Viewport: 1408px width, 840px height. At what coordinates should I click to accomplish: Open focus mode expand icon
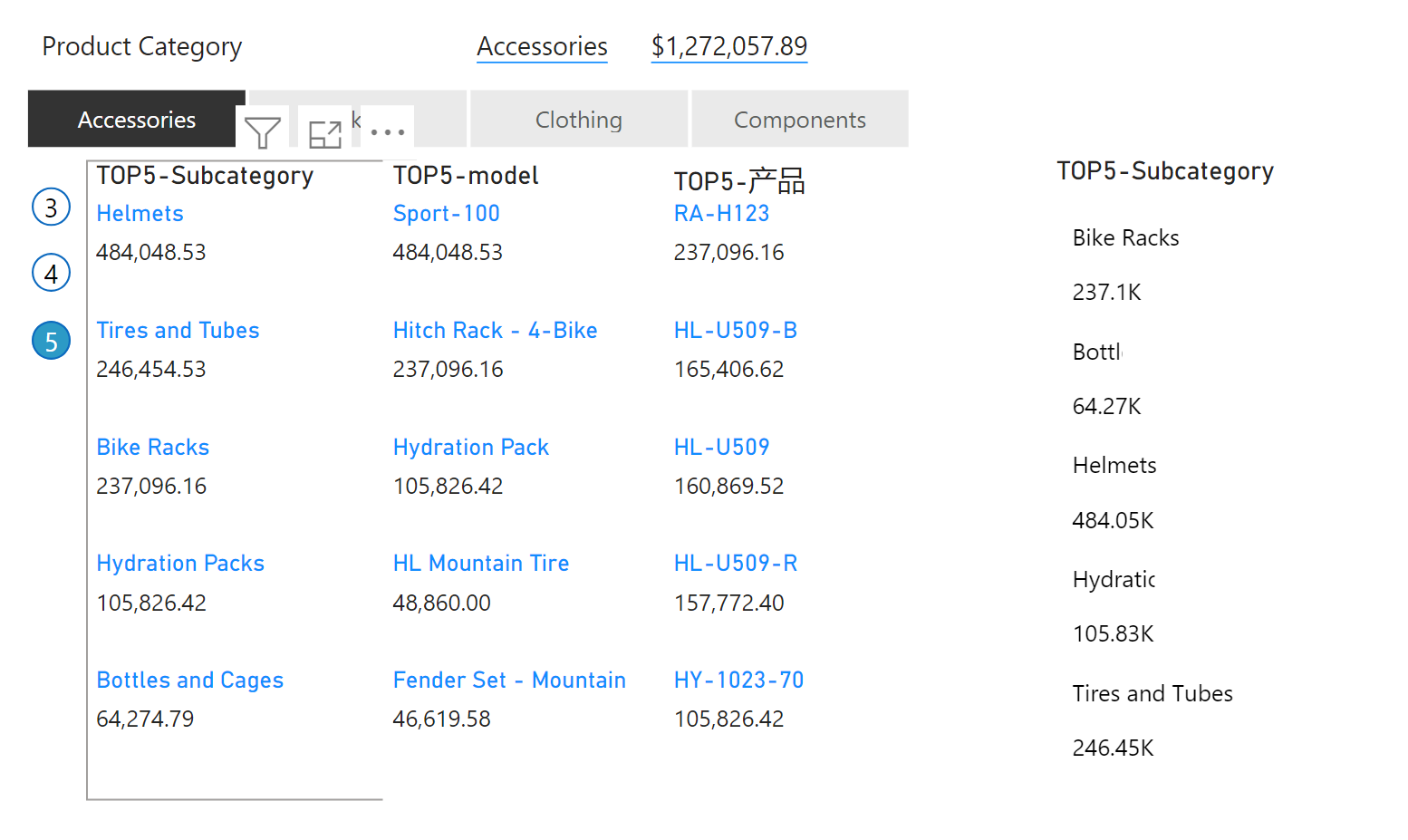click(324, 134)
